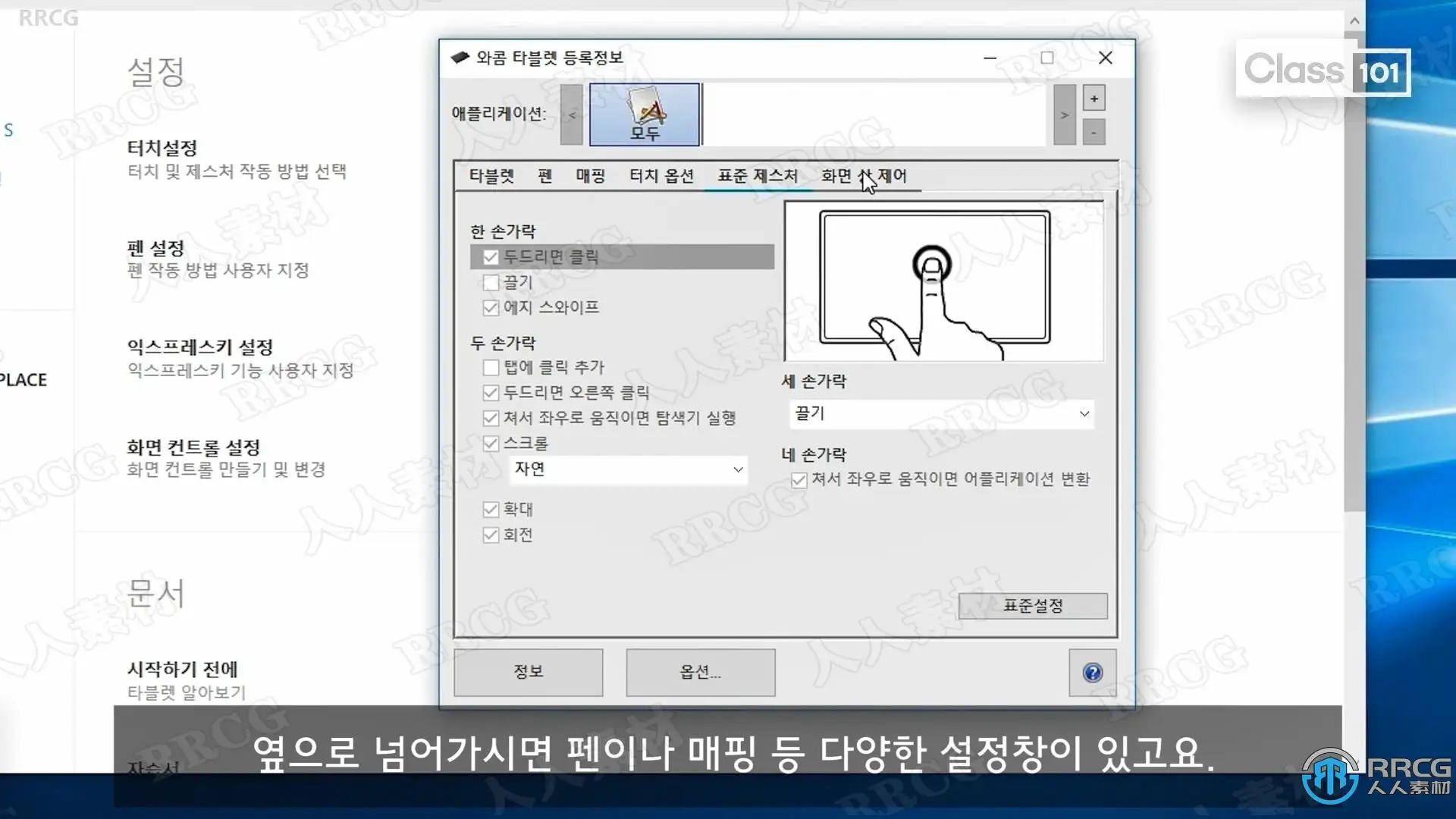The width and height of the screenshot is (1456, 819).
Task: Expand 세 손가락 끌기 dropdown
Action: pos(941,414)
